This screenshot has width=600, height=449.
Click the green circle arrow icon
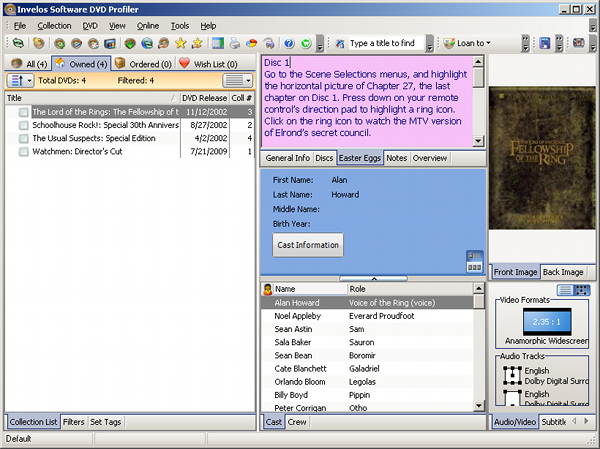pyautogui.click(x=306, y=43)
